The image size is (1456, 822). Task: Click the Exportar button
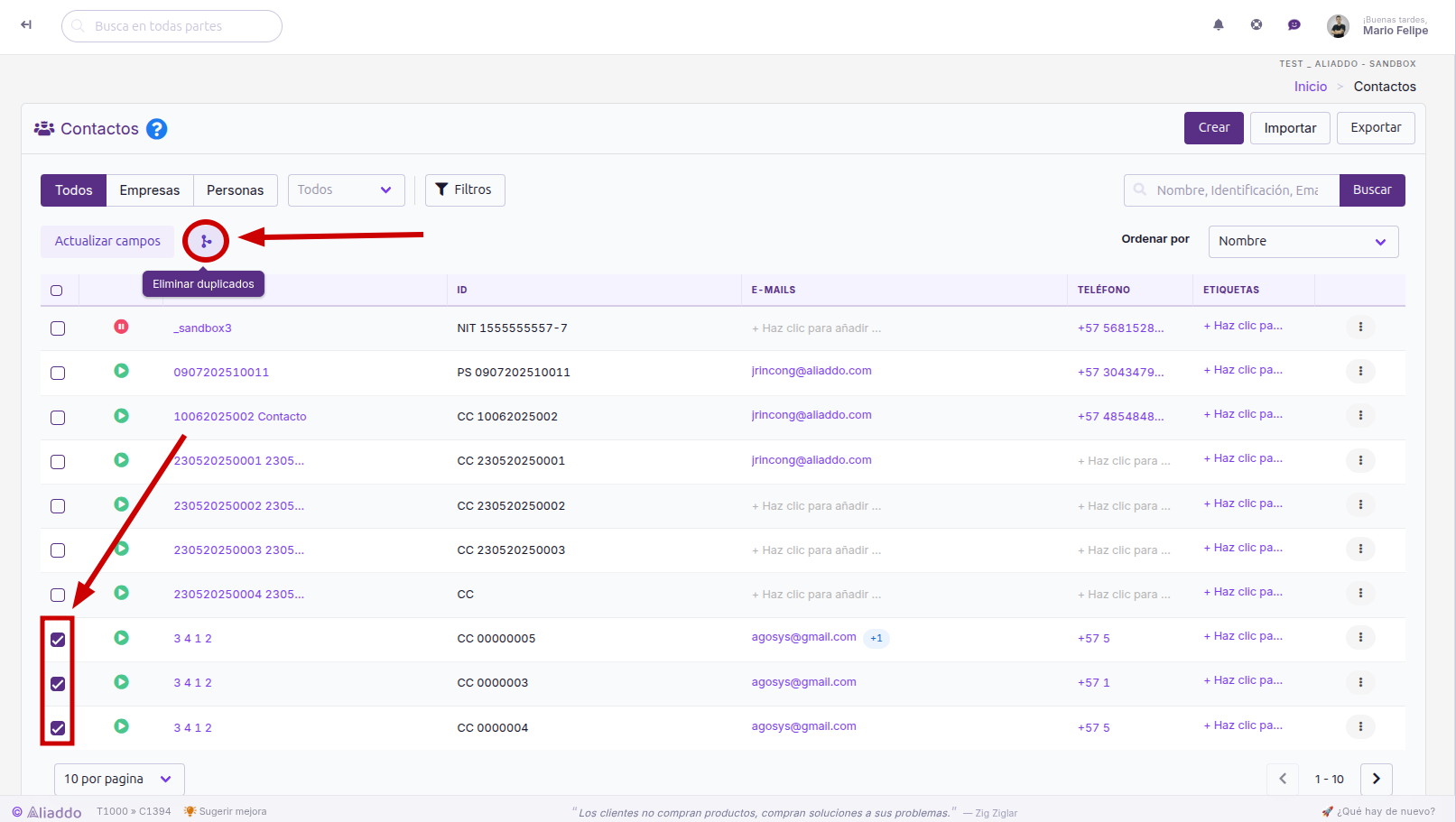1376,128
